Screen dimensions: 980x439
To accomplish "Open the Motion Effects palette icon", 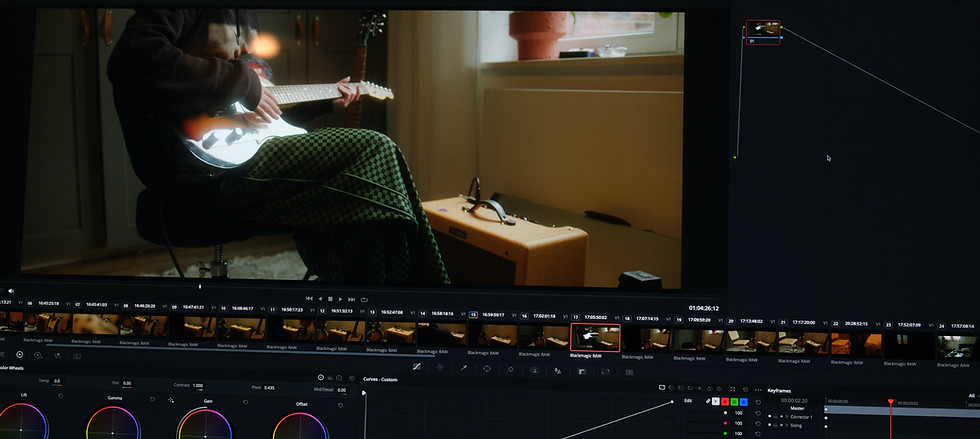I will 77,356.
